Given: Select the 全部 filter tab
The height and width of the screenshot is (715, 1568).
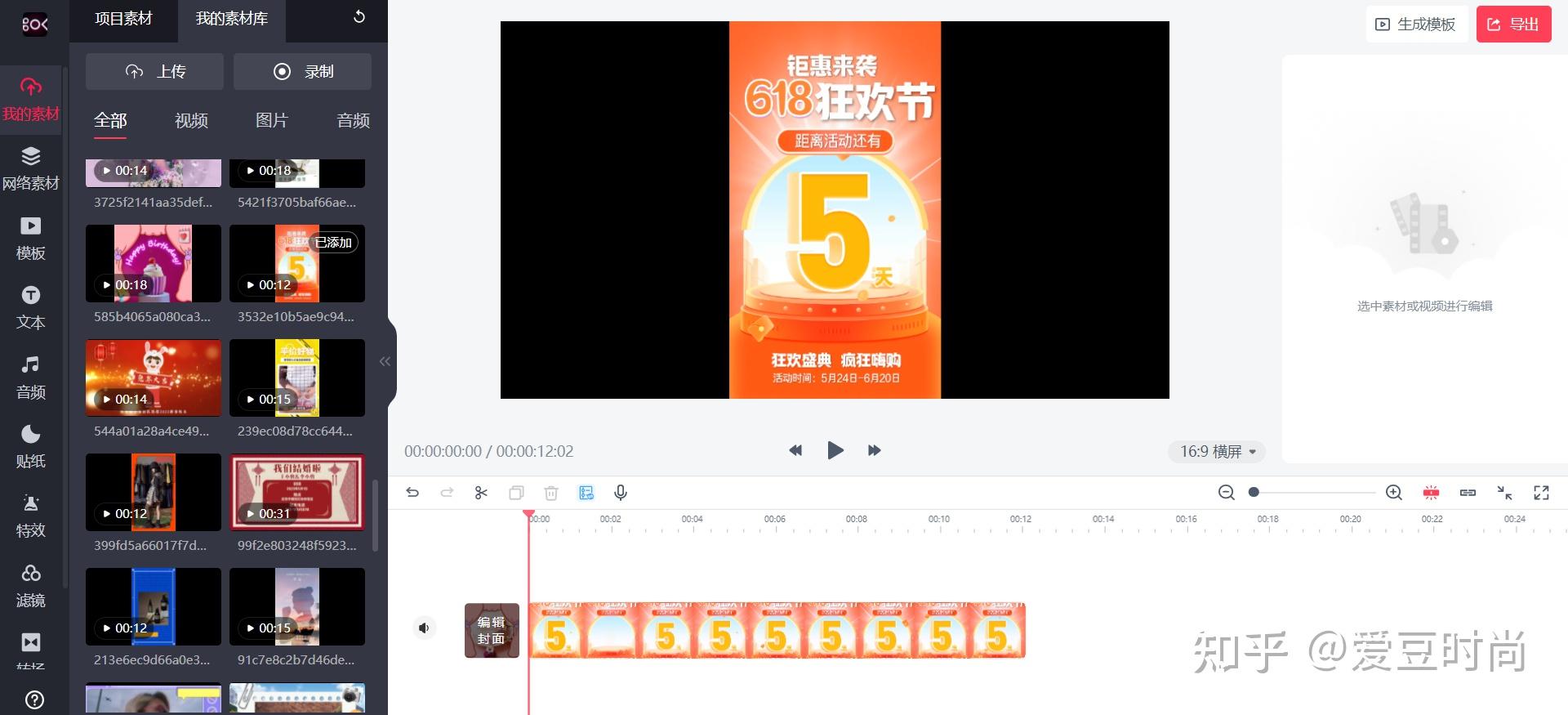Looking at the screenshot, I should point(110,121).
